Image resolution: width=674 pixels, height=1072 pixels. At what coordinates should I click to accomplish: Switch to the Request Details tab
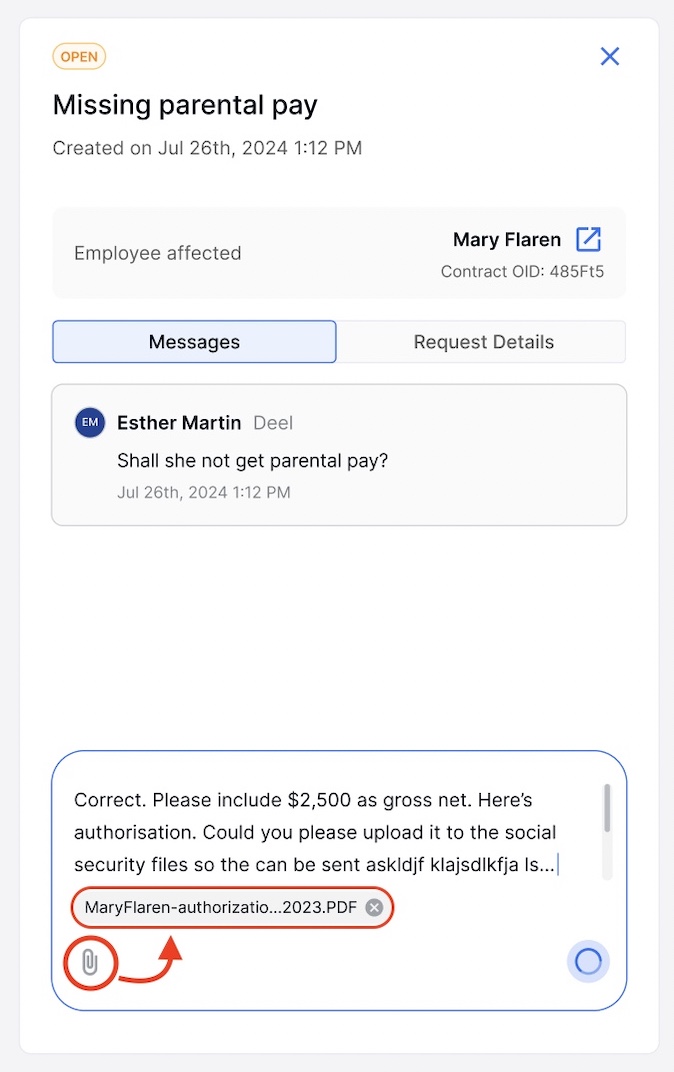(483, 342)
